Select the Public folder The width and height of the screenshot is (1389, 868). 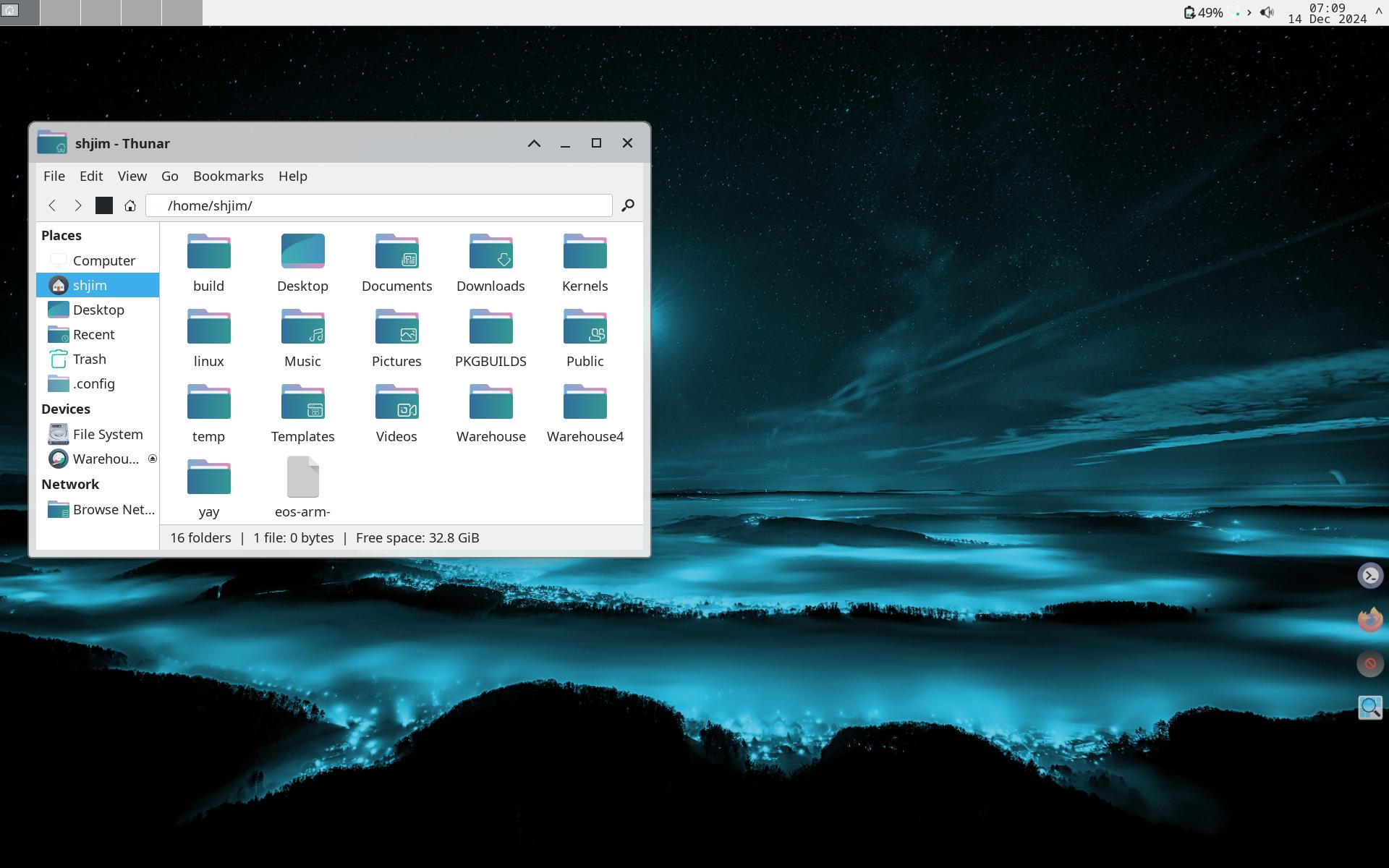point(585,339)
